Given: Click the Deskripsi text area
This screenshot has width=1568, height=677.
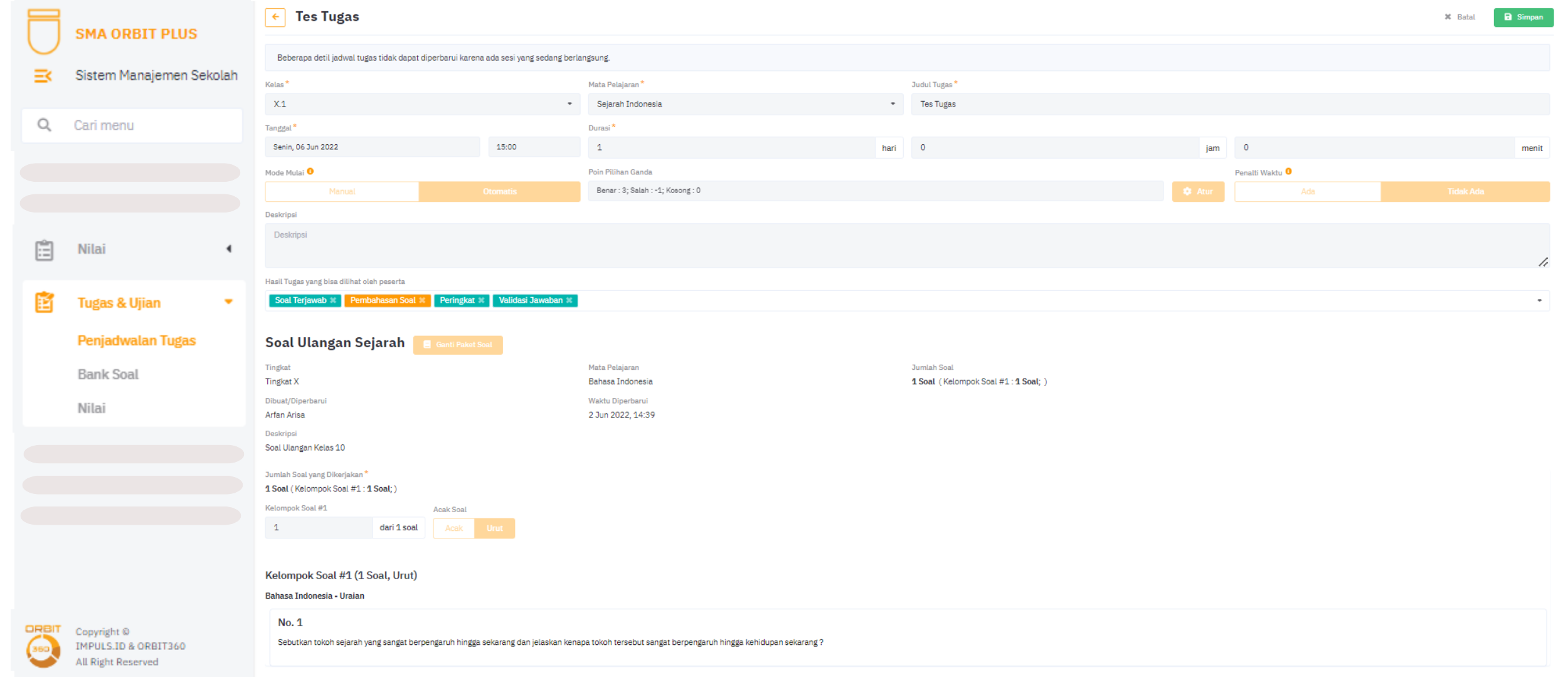Looking at the screenshot, I should point(906,246).
